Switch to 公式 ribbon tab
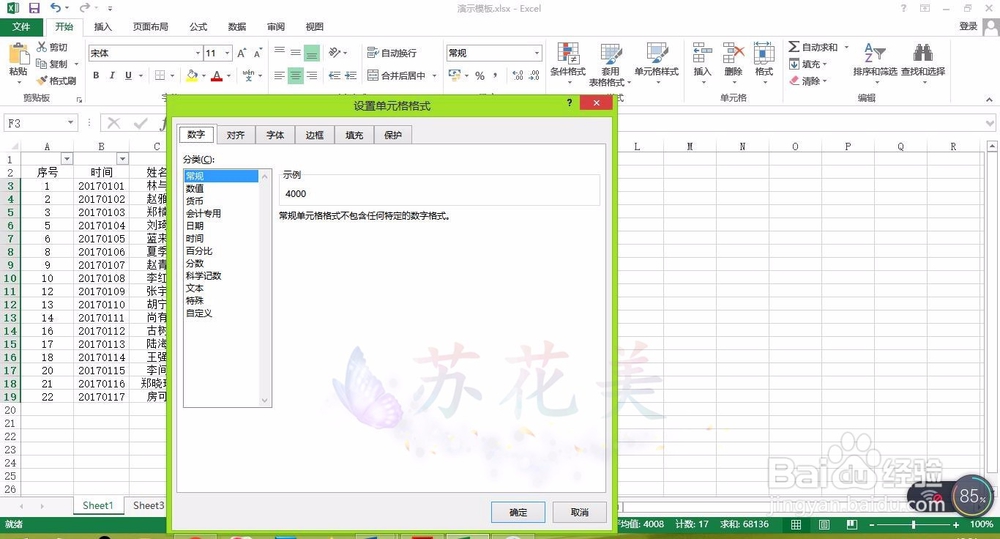Screen dimensions: 1000x539 pyautogui.click(x=198, y=27)
